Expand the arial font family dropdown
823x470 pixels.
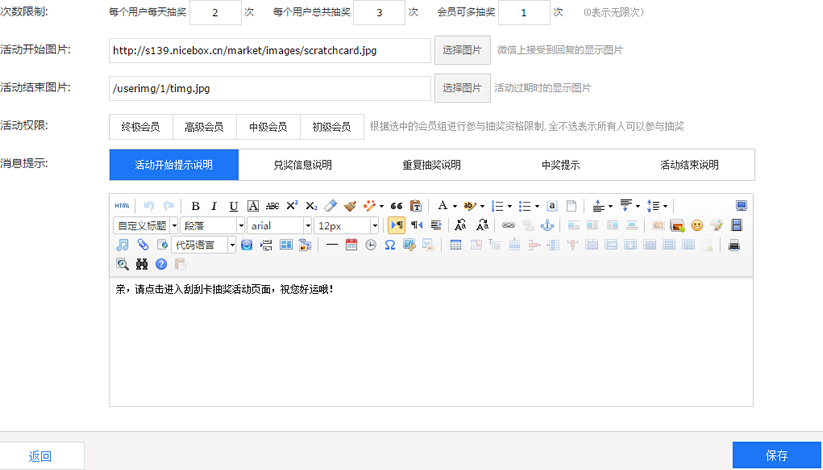[x=279, y=225]
